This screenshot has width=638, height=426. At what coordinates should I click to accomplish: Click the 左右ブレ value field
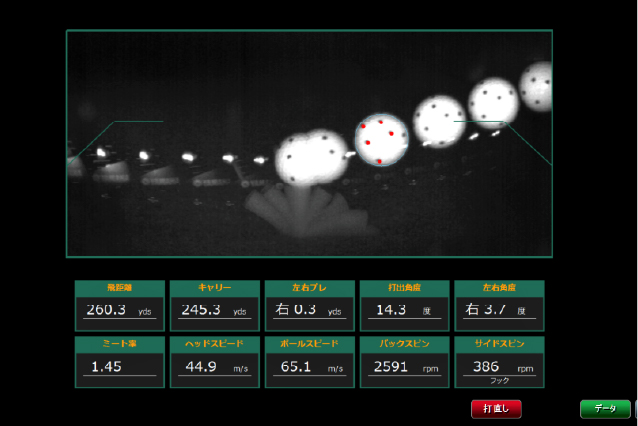308,311
